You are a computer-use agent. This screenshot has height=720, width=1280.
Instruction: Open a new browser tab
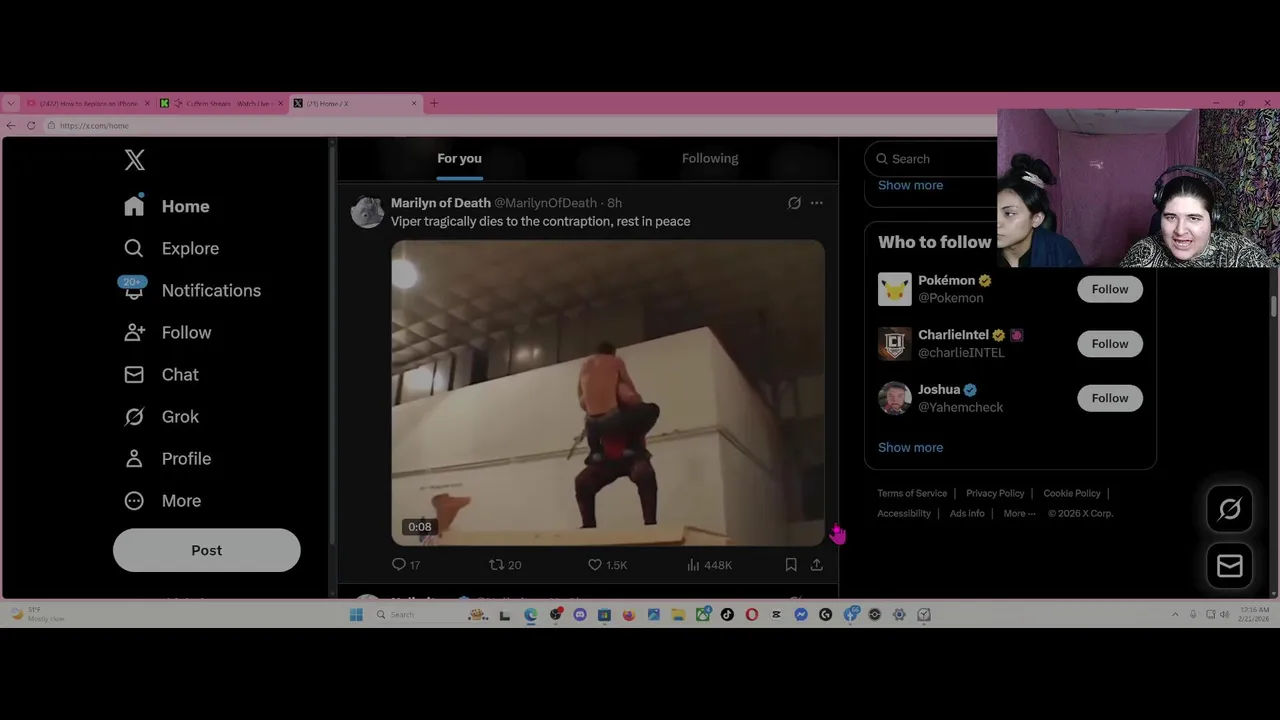pos(434,103)
